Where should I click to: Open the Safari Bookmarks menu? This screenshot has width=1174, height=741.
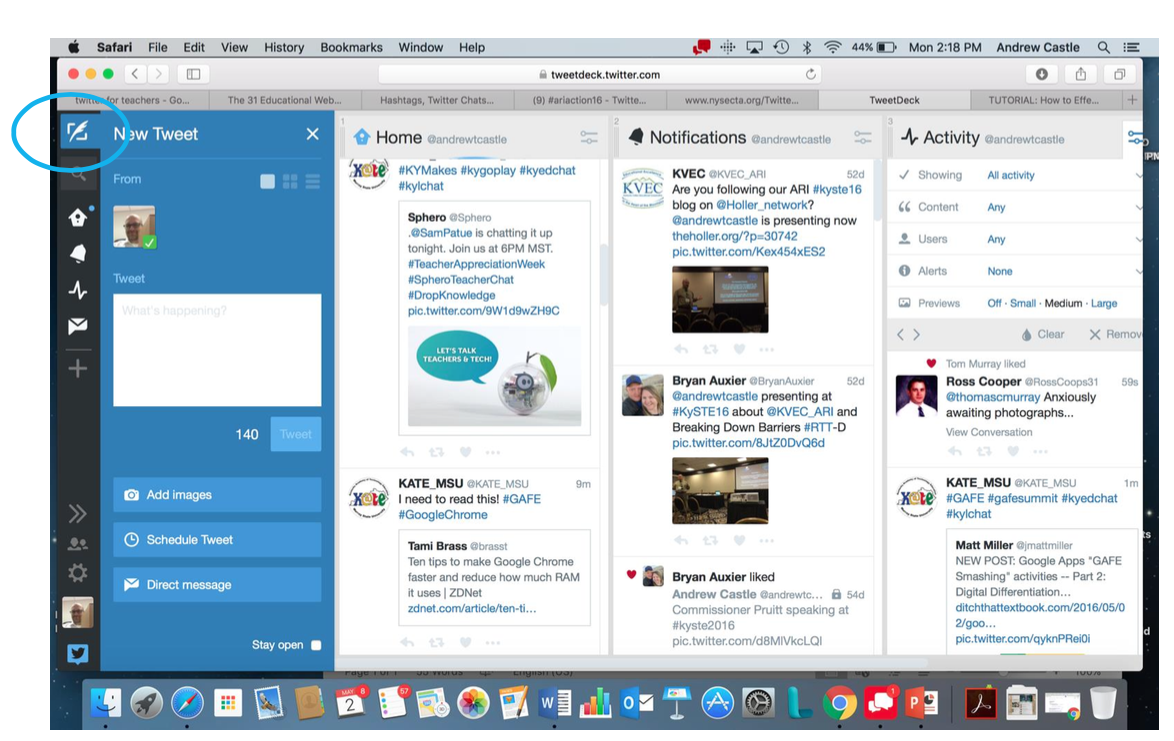[351, 47]
